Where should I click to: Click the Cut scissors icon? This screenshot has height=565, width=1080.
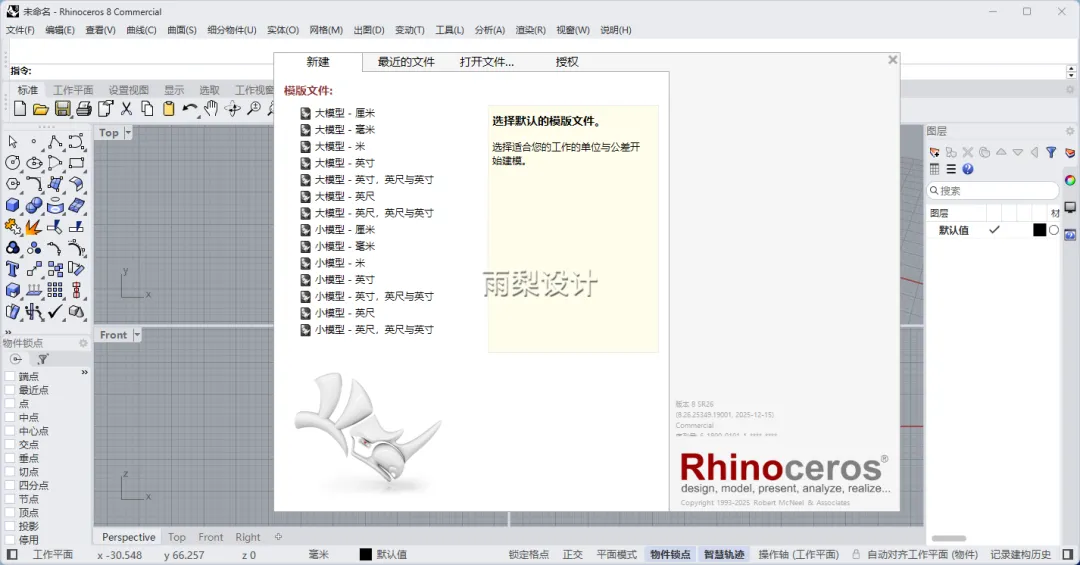[126, 108]
